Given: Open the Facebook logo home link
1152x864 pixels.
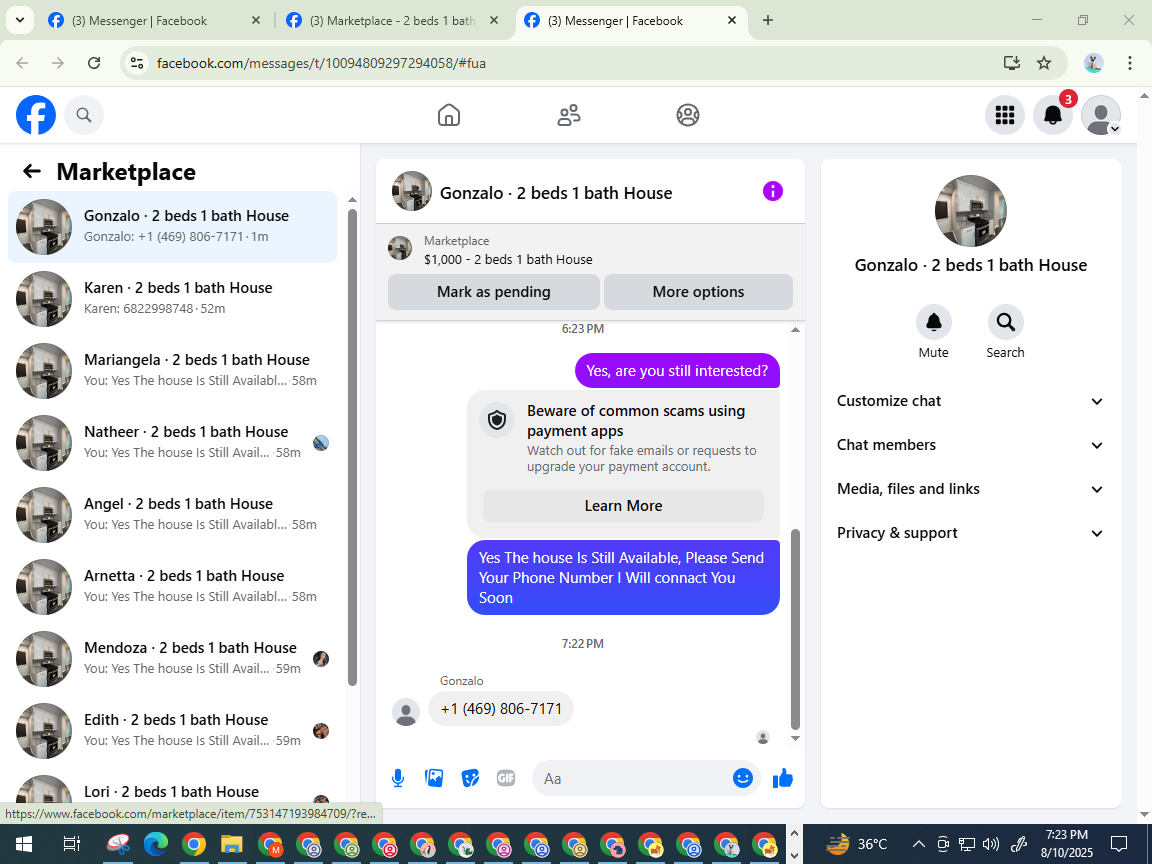Looking at the screenshot, I should click(x=36, y=115).
